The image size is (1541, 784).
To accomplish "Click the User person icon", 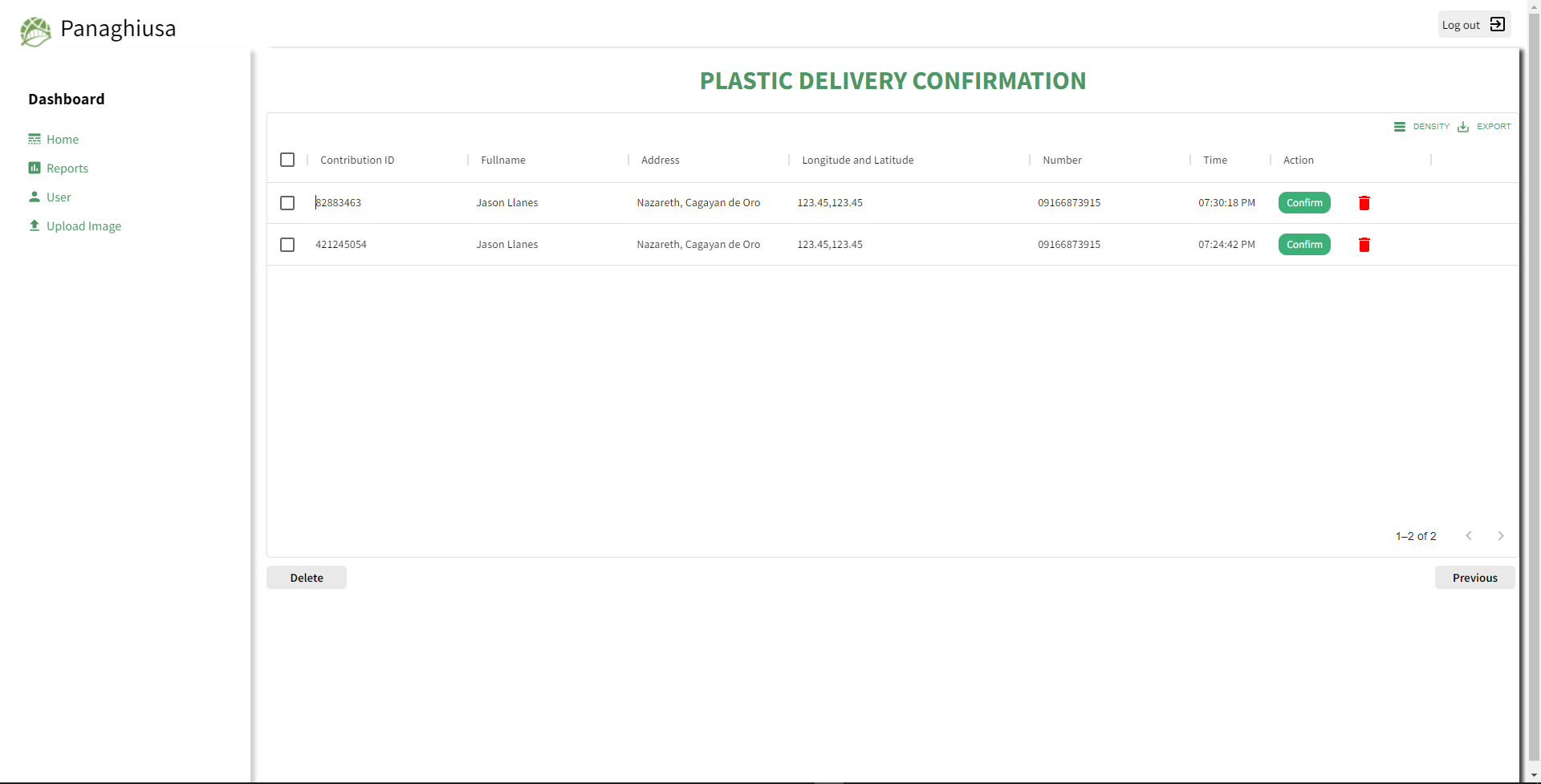I will (x=35, y=197).
